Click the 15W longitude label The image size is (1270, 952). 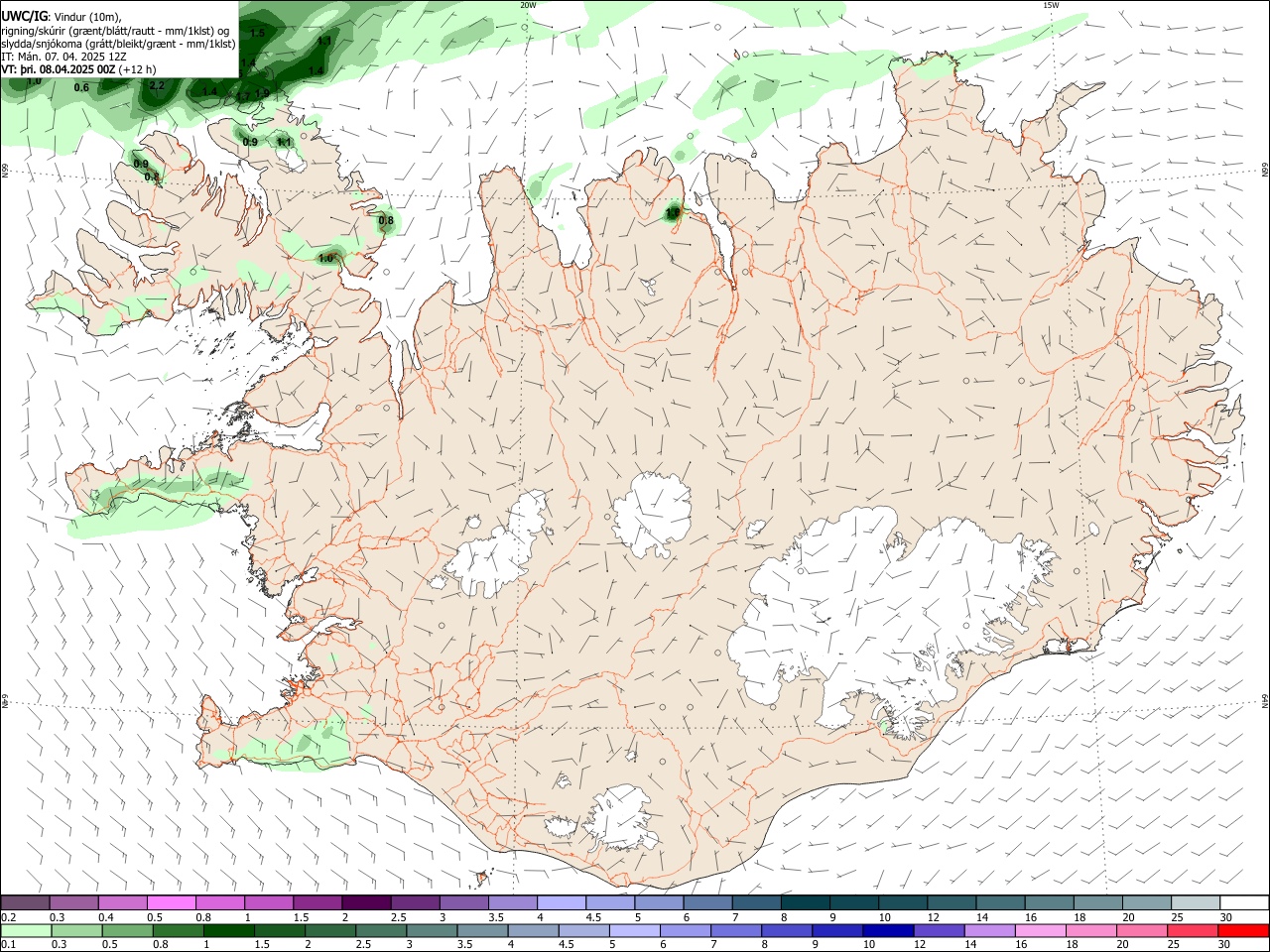coord(1052,5)
